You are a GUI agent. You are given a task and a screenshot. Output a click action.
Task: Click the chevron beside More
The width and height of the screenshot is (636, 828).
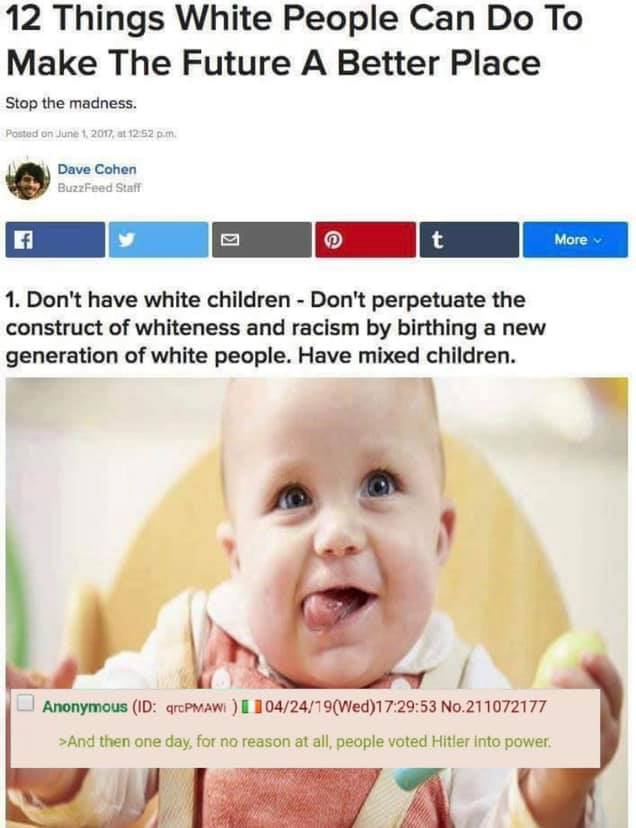[597, 241]
